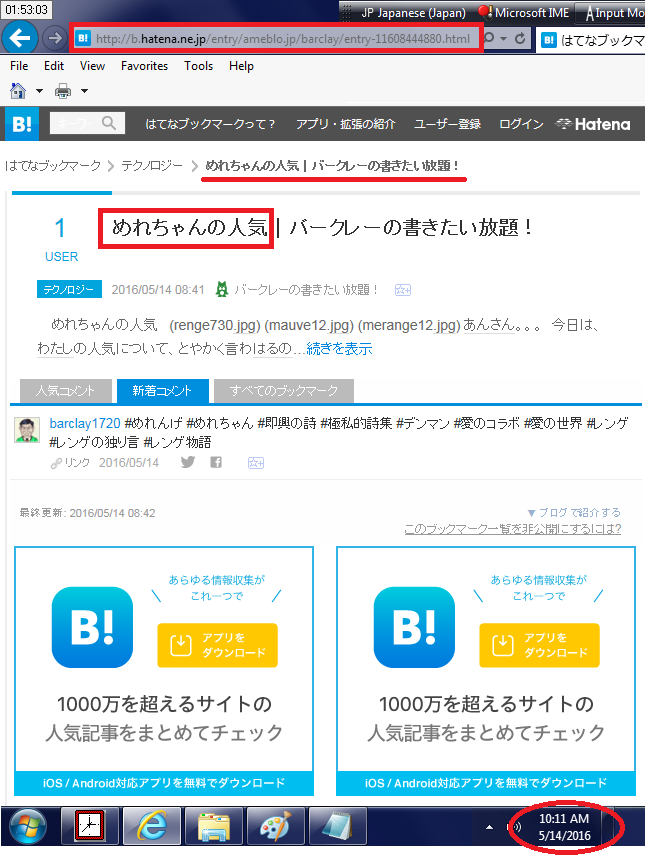
Task: Go back with the browser Back arrow
Action: coord(19,38)
